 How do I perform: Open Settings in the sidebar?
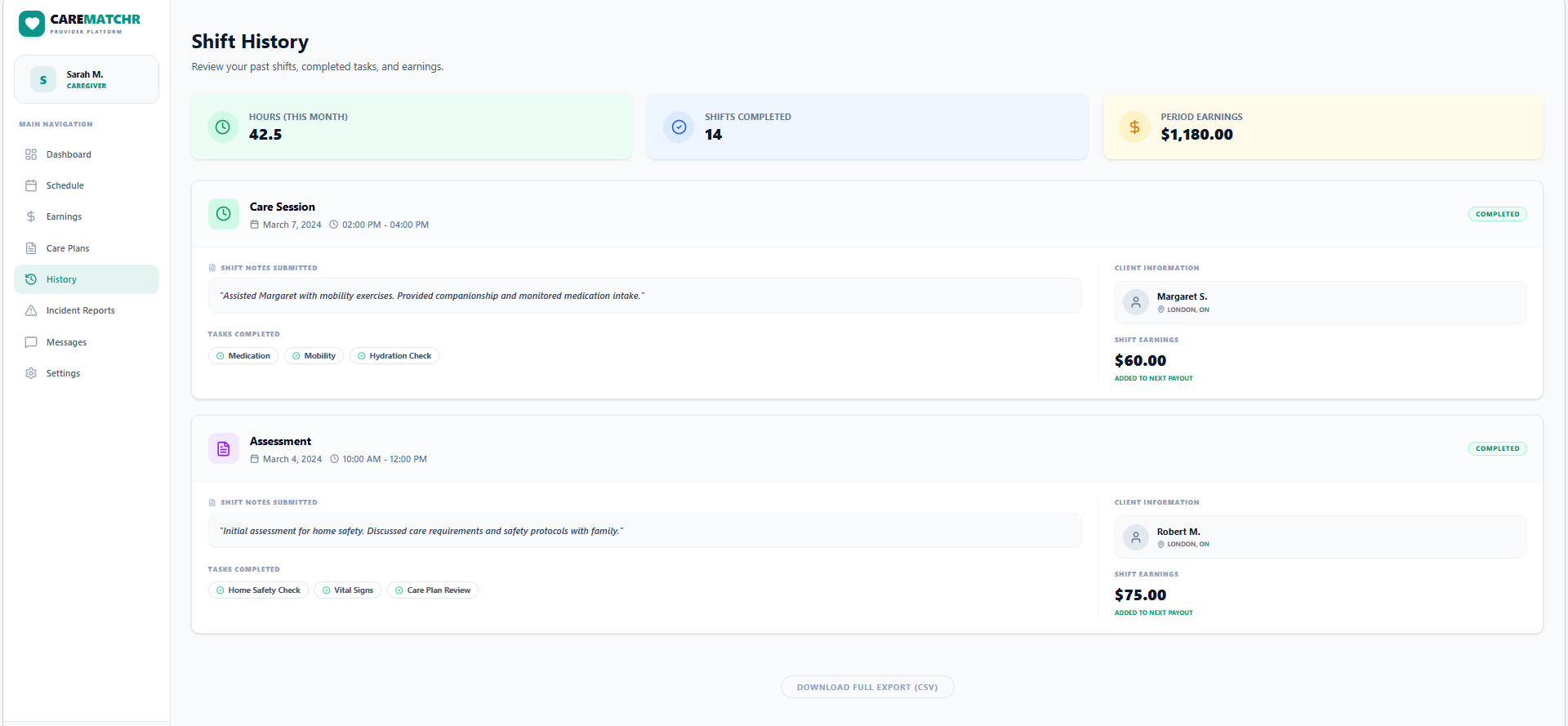click(x=63, y=373)
